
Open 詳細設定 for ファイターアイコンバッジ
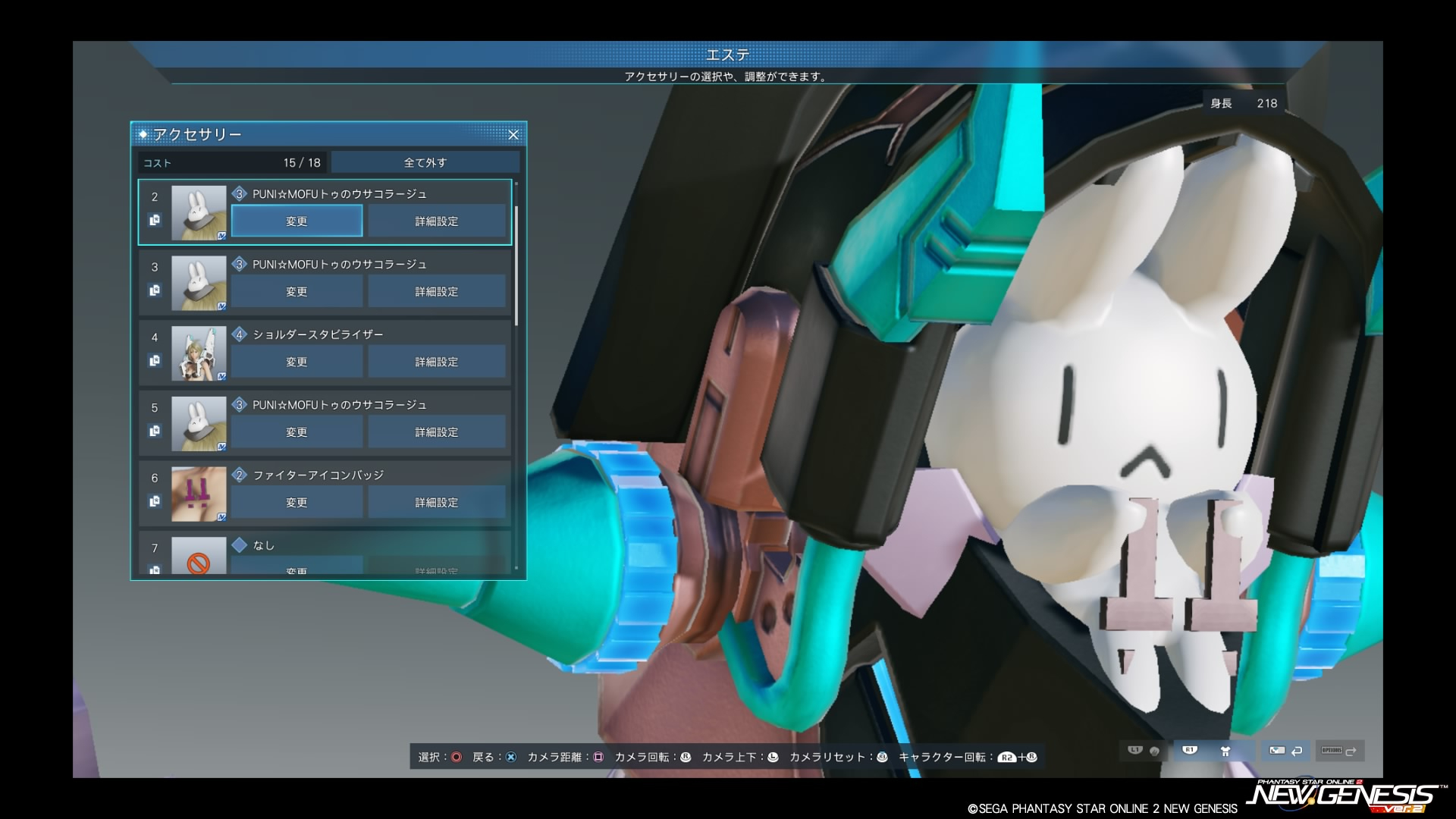coord(437,503)
